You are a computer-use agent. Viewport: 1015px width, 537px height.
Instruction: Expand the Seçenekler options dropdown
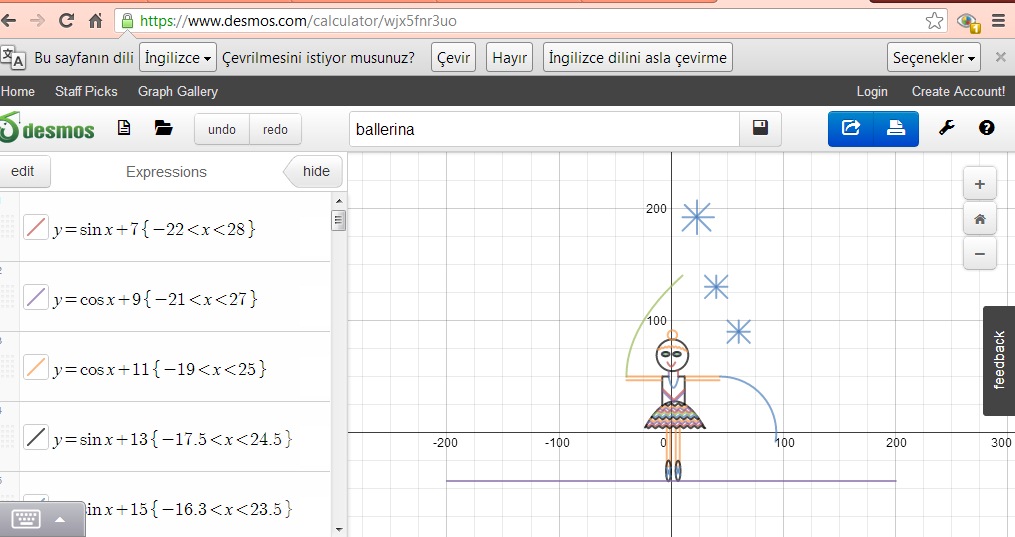tap(933, 58)
